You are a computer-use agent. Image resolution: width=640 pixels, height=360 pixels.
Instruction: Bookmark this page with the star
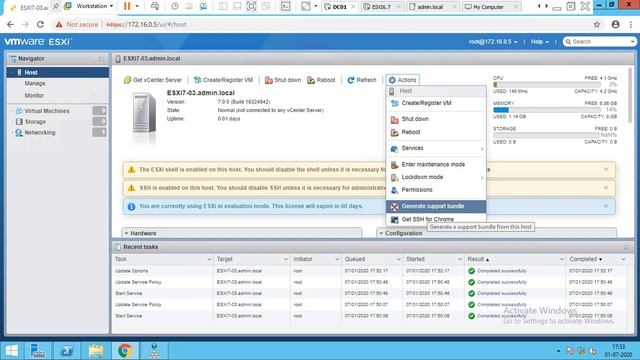[x=597, y=24]
